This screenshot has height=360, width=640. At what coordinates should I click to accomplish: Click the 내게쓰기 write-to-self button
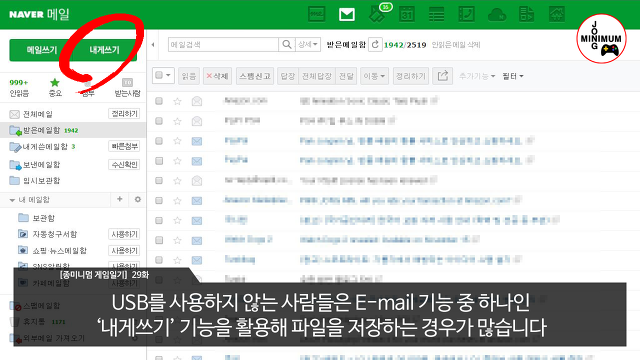click(104, 50)
